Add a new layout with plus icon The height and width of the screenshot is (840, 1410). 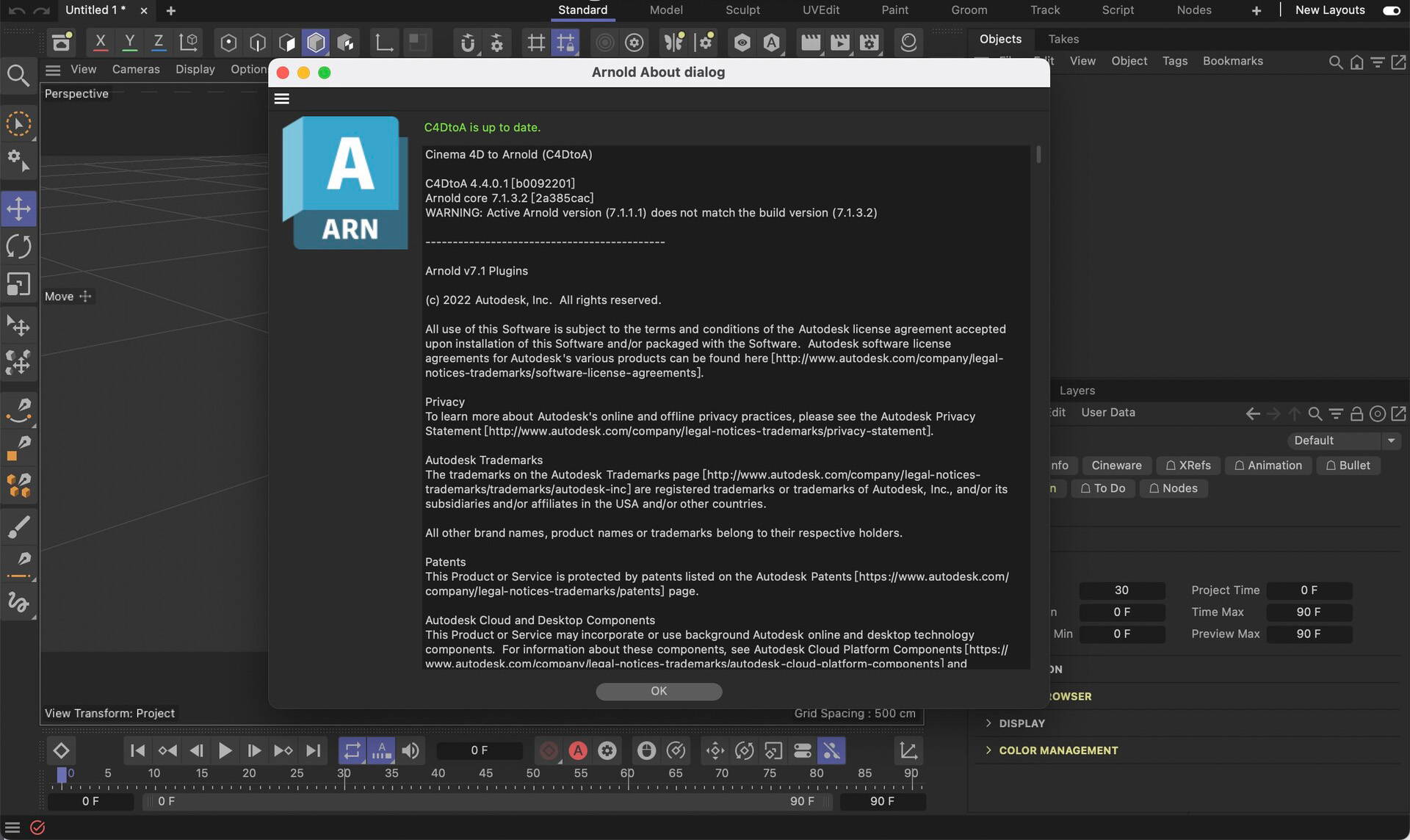click(1257, 10)
